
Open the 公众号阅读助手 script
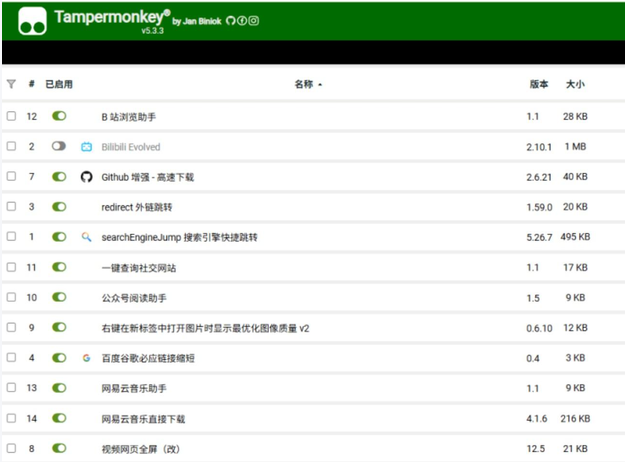coord(134,298)
